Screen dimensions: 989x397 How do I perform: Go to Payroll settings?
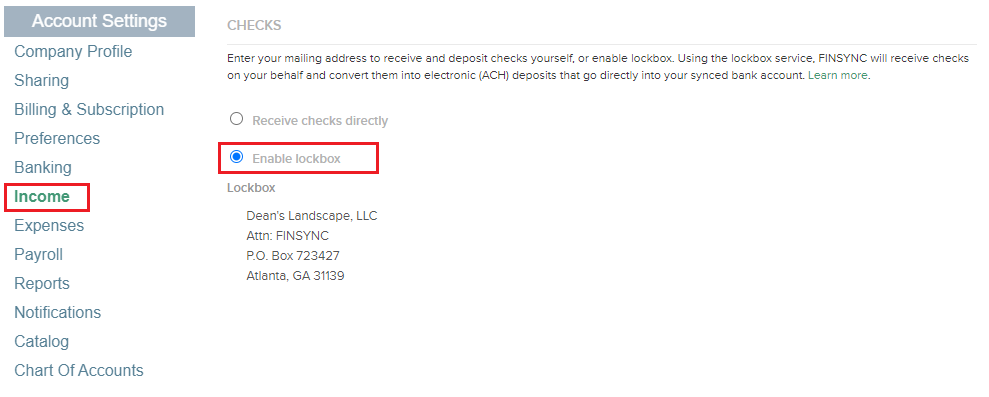[38, 254]
